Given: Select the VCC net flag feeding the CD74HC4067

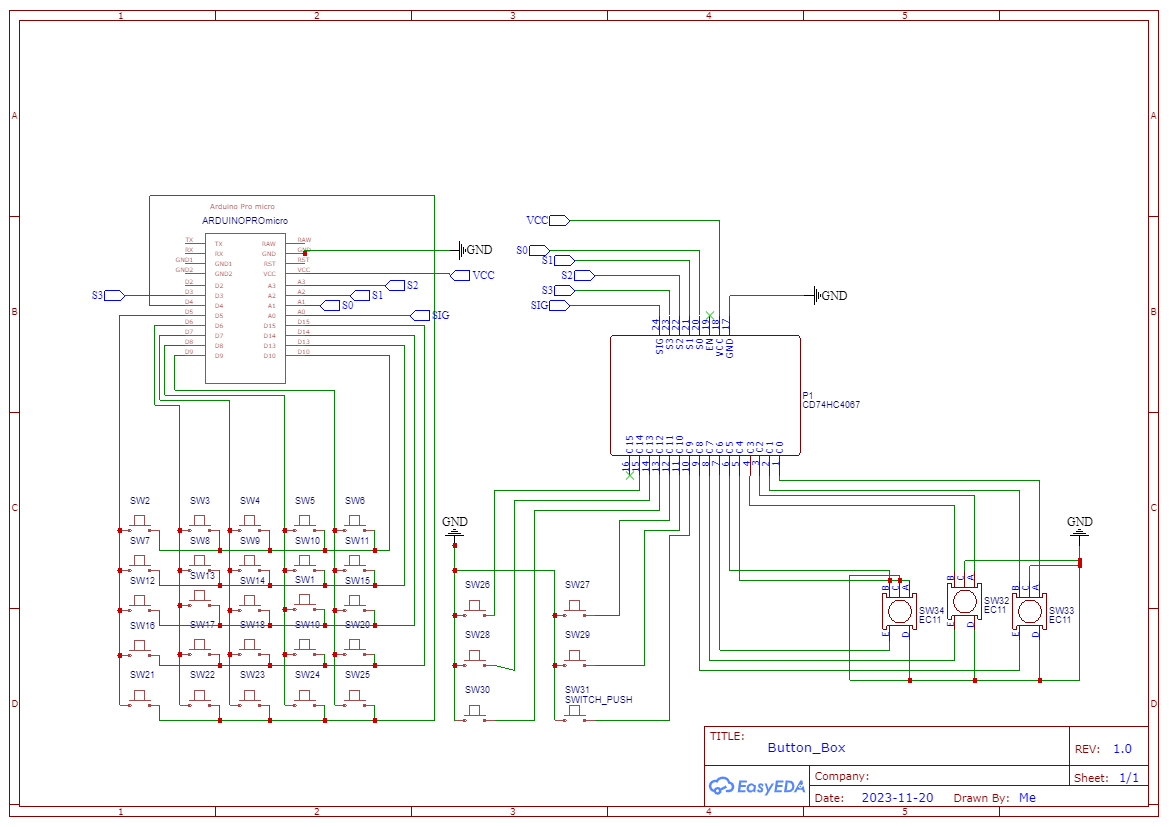Looking at the screenshot, I should (x=549, y=220).
